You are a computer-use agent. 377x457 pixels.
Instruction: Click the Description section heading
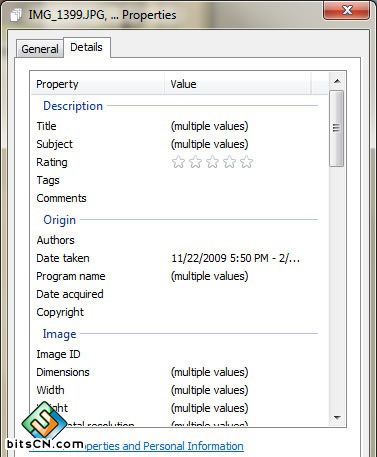click(73, 106)
